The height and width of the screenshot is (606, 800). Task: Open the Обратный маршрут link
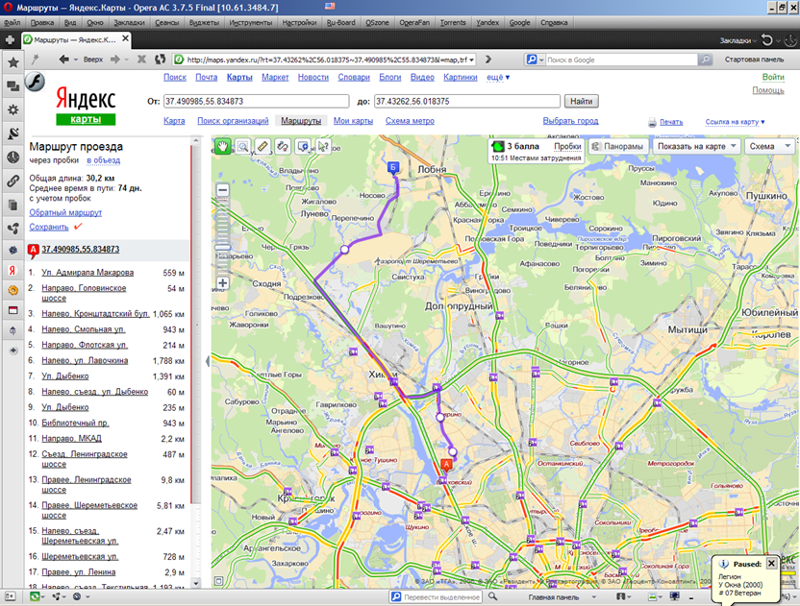[x=65, y=212]
